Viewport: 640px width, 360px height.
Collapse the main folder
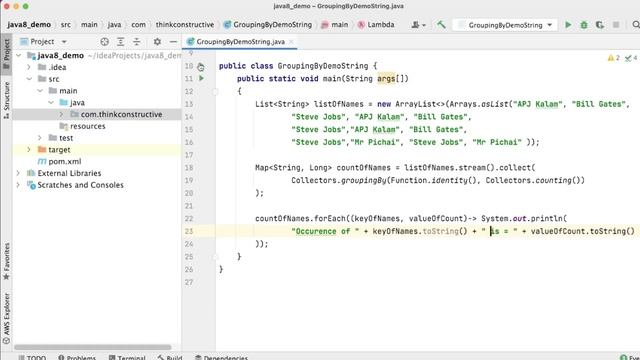coord(40,91)
